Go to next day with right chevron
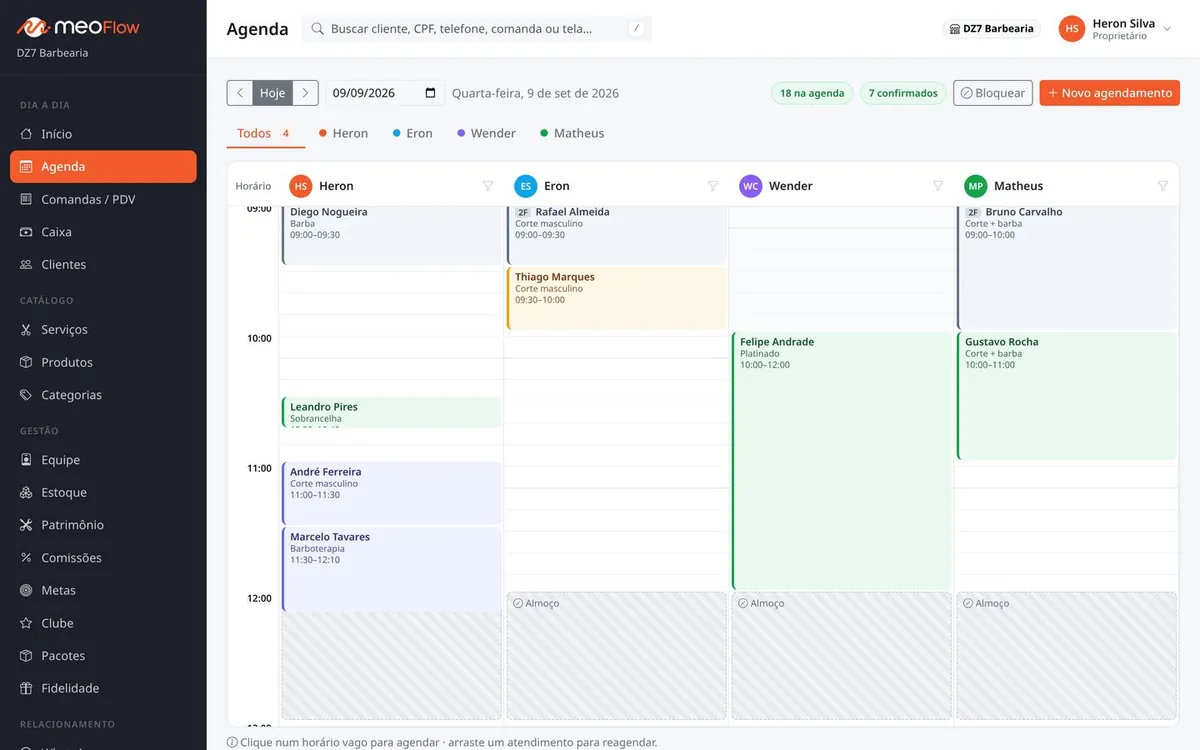The image size is (1200, 750). tap(306, 93)
